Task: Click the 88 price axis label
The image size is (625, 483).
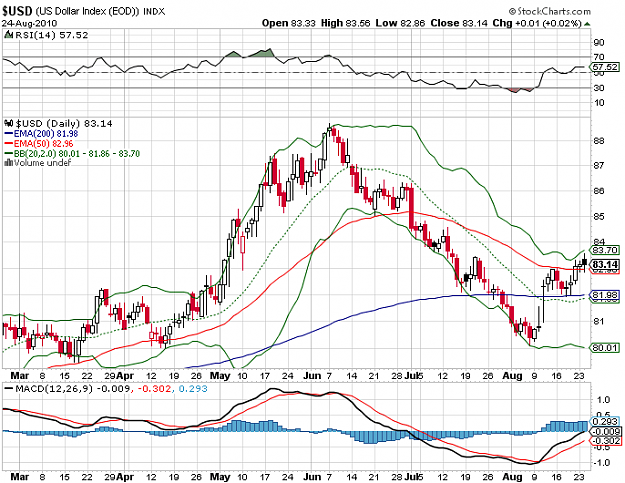Action: coord(599,141)
